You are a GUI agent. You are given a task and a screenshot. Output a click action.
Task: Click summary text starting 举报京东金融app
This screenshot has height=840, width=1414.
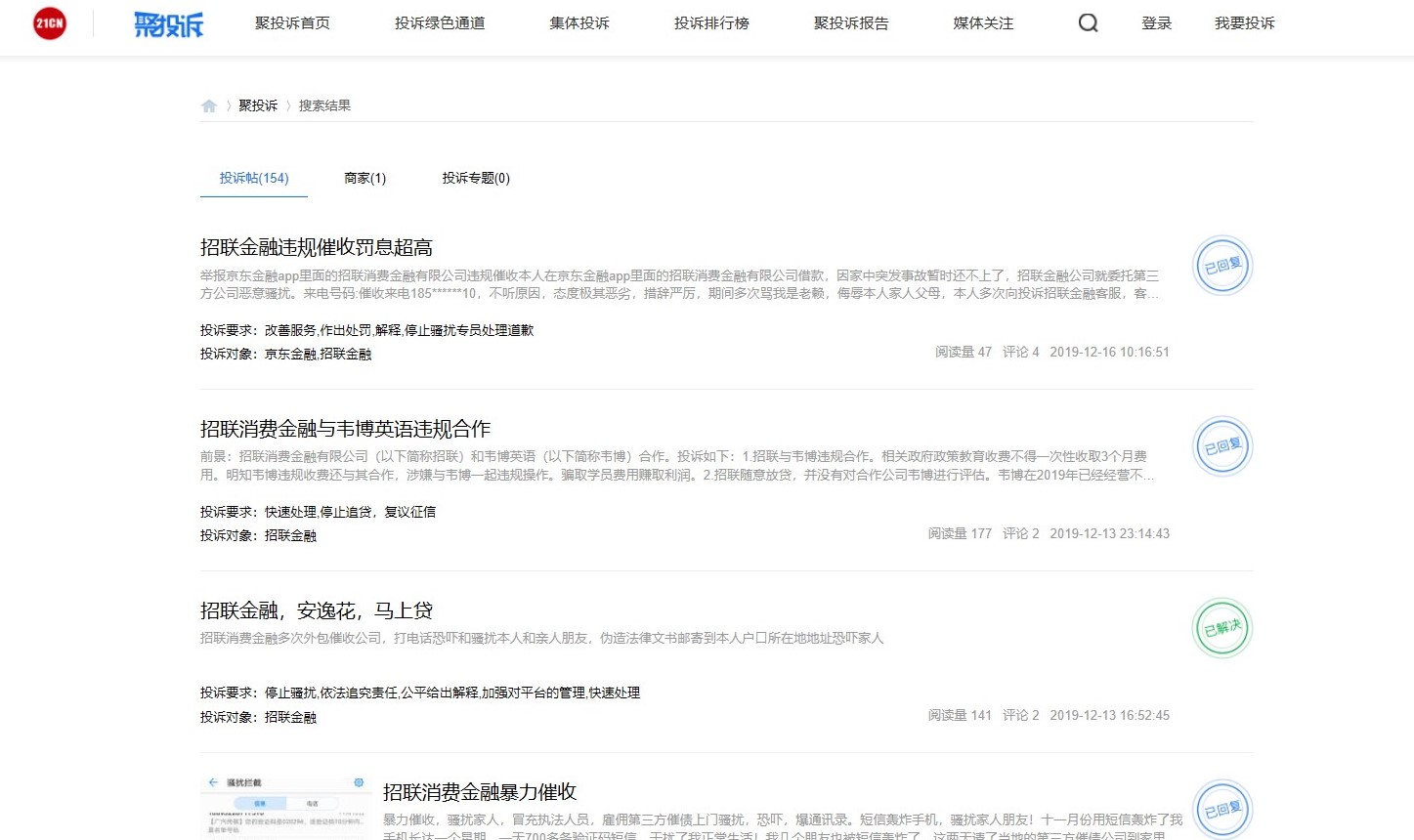click(x=680, y=284)
